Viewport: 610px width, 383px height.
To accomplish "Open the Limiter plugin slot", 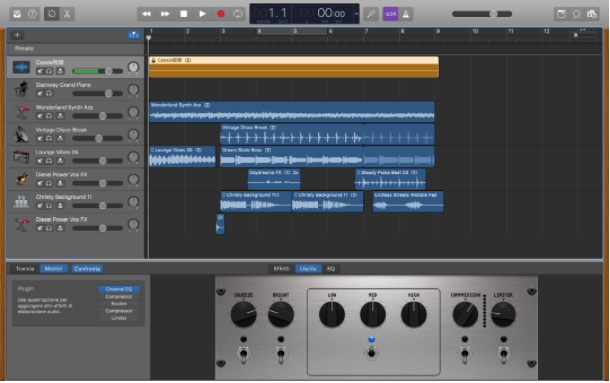I will (x=119, y=318).
